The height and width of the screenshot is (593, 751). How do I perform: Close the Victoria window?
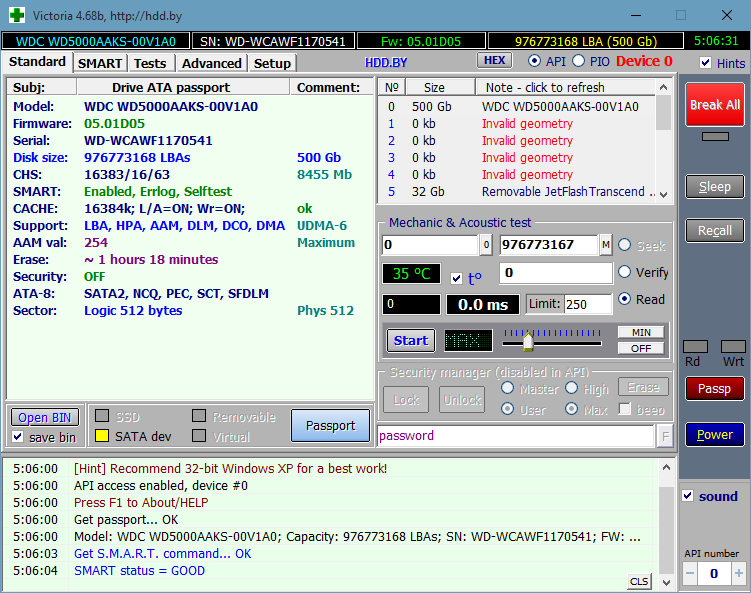[727, 15]
